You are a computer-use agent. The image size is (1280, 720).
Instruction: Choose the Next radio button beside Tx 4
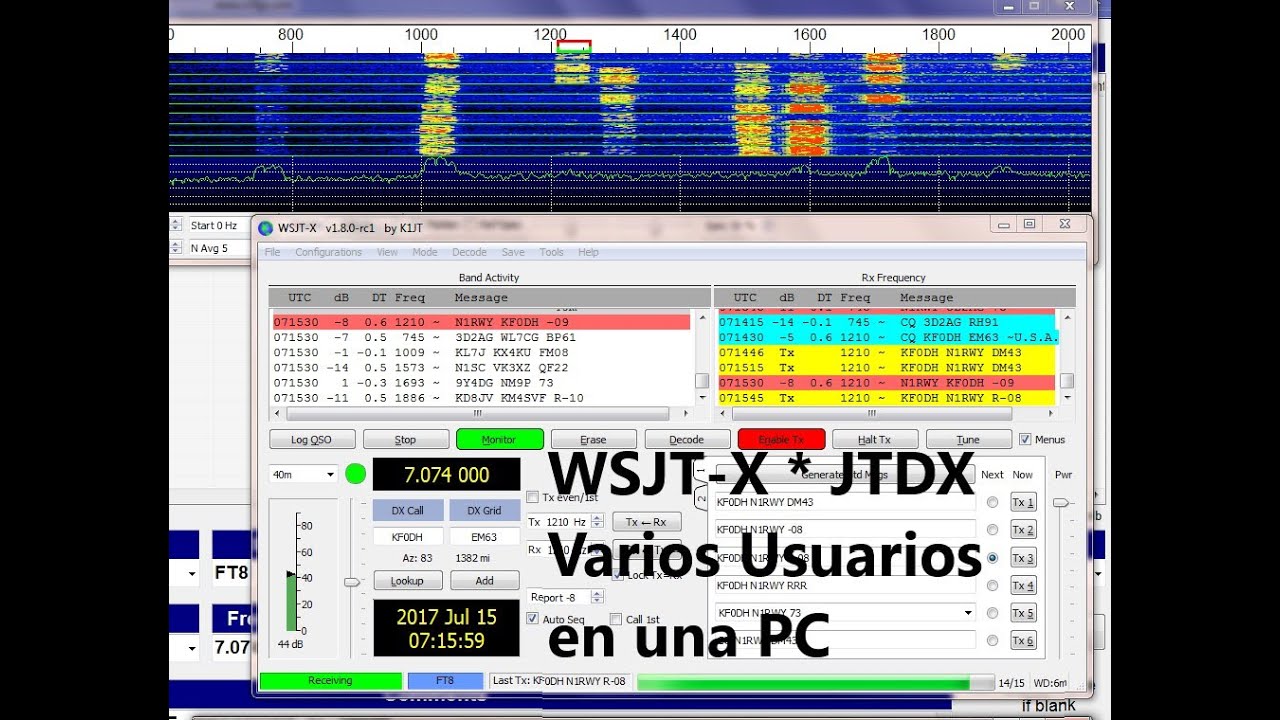click(992, 586)
